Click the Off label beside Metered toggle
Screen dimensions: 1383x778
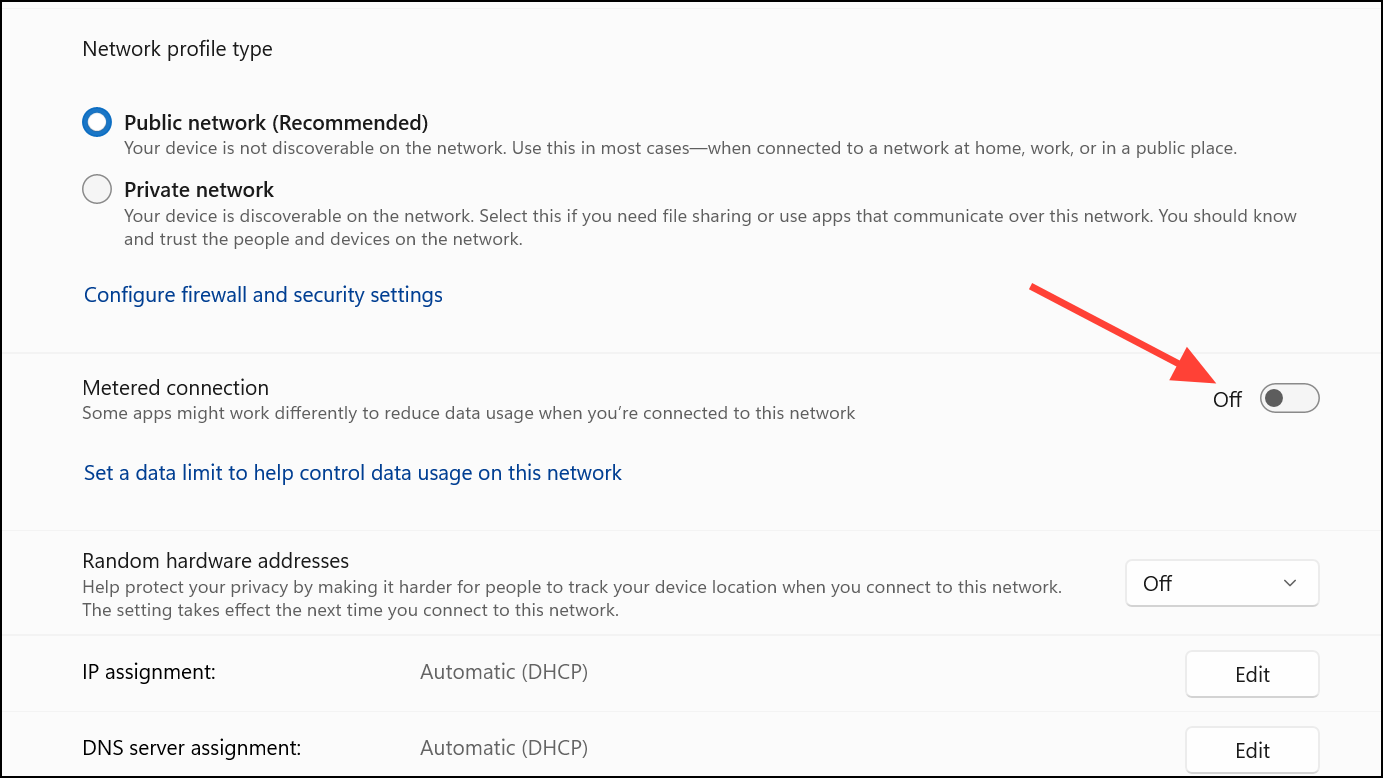pos(1227,399)
